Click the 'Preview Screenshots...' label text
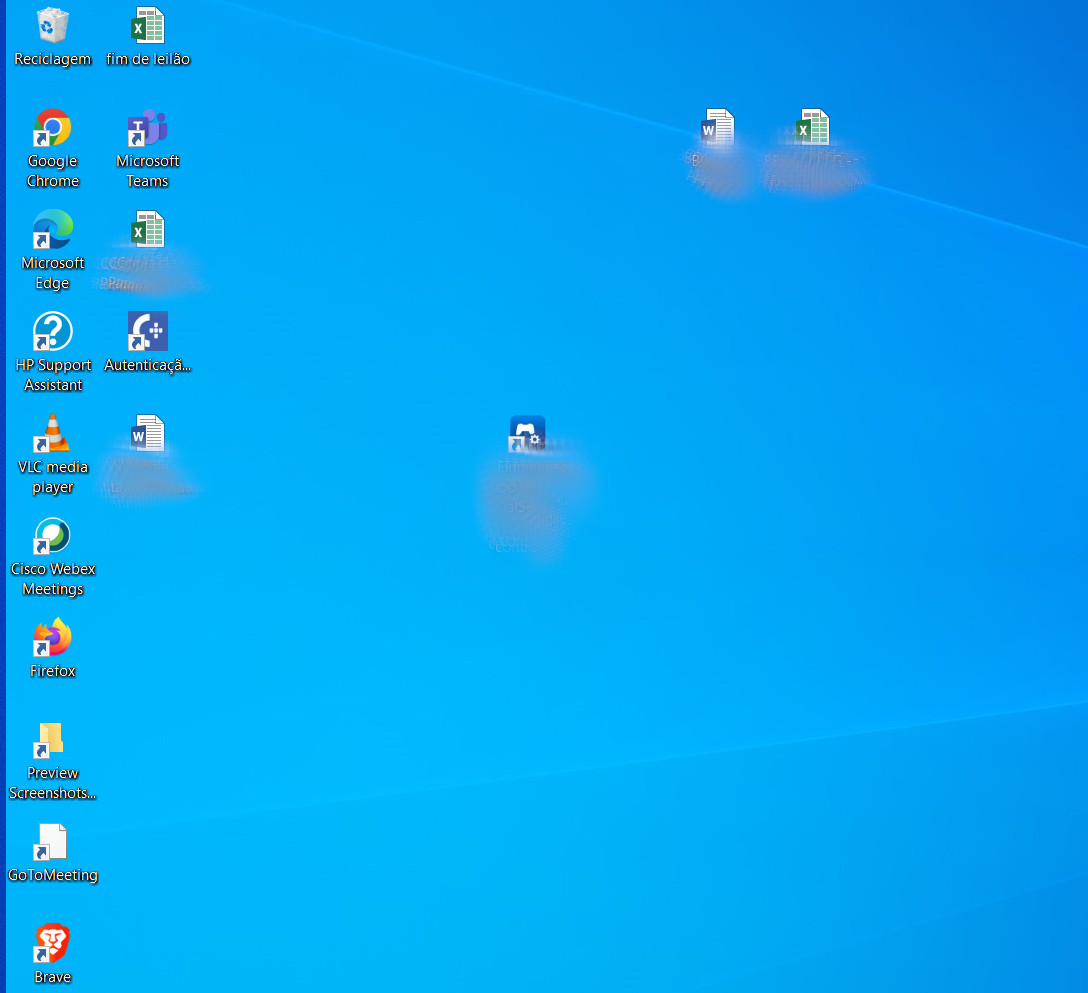Viewport: 1088px width, 993px height. [53, 783]
